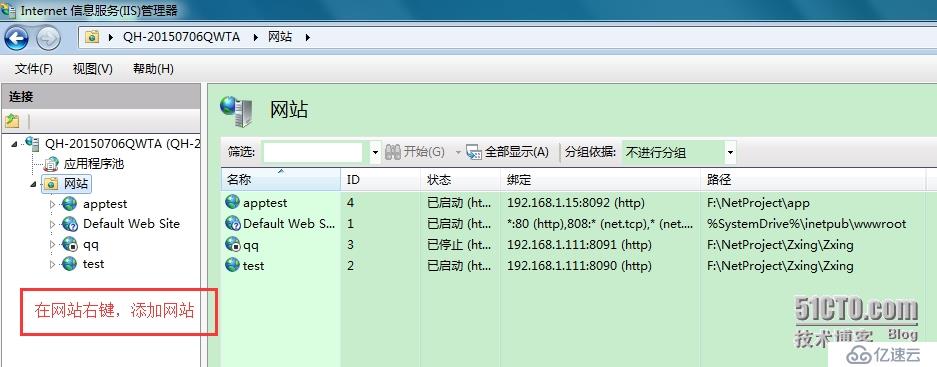
Task: Expand the test tree node
Action: pyautogui.click(x=53, y=264)
